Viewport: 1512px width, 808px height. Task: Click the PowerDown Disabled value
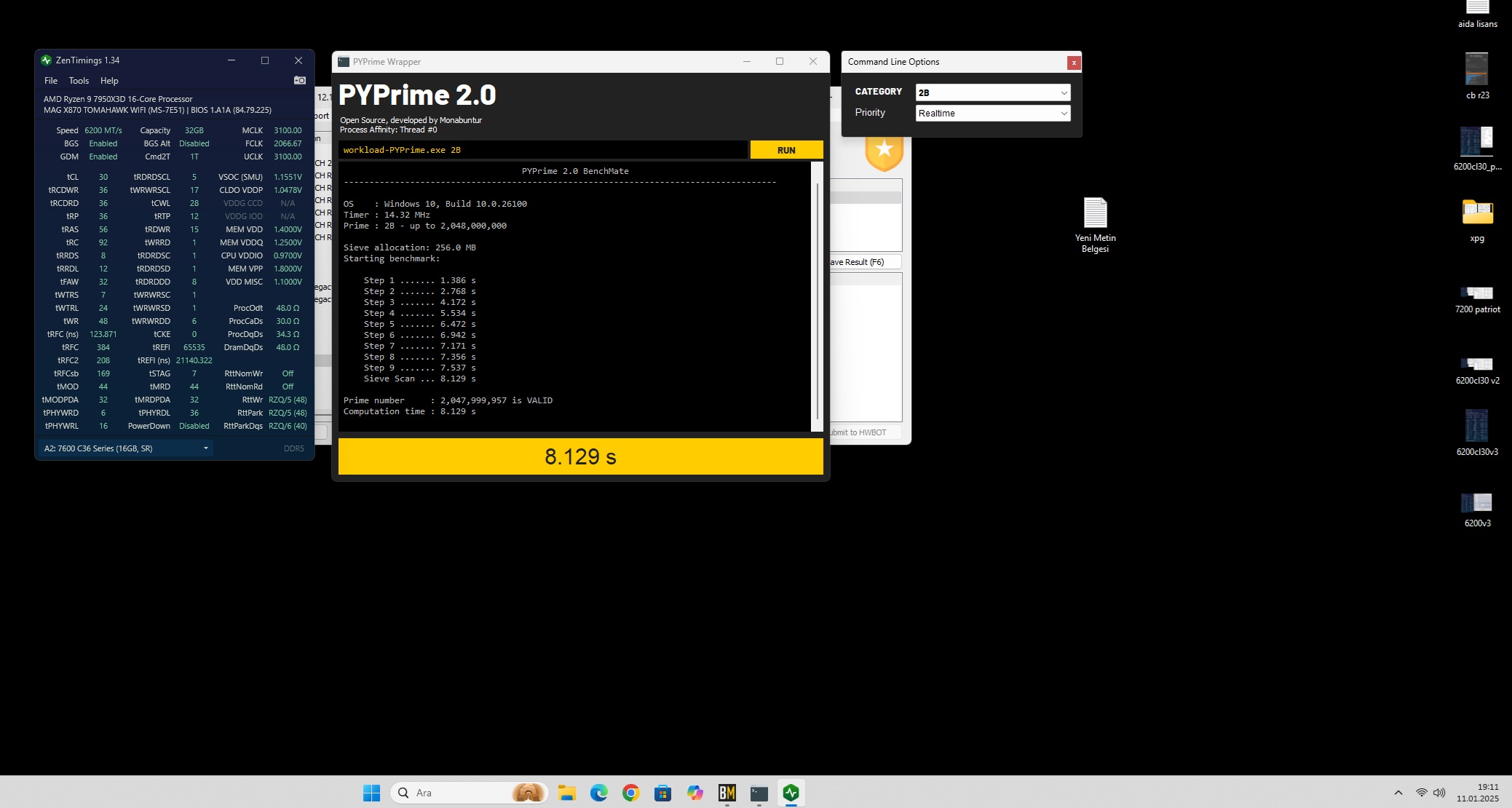click(x=194, y=426)
